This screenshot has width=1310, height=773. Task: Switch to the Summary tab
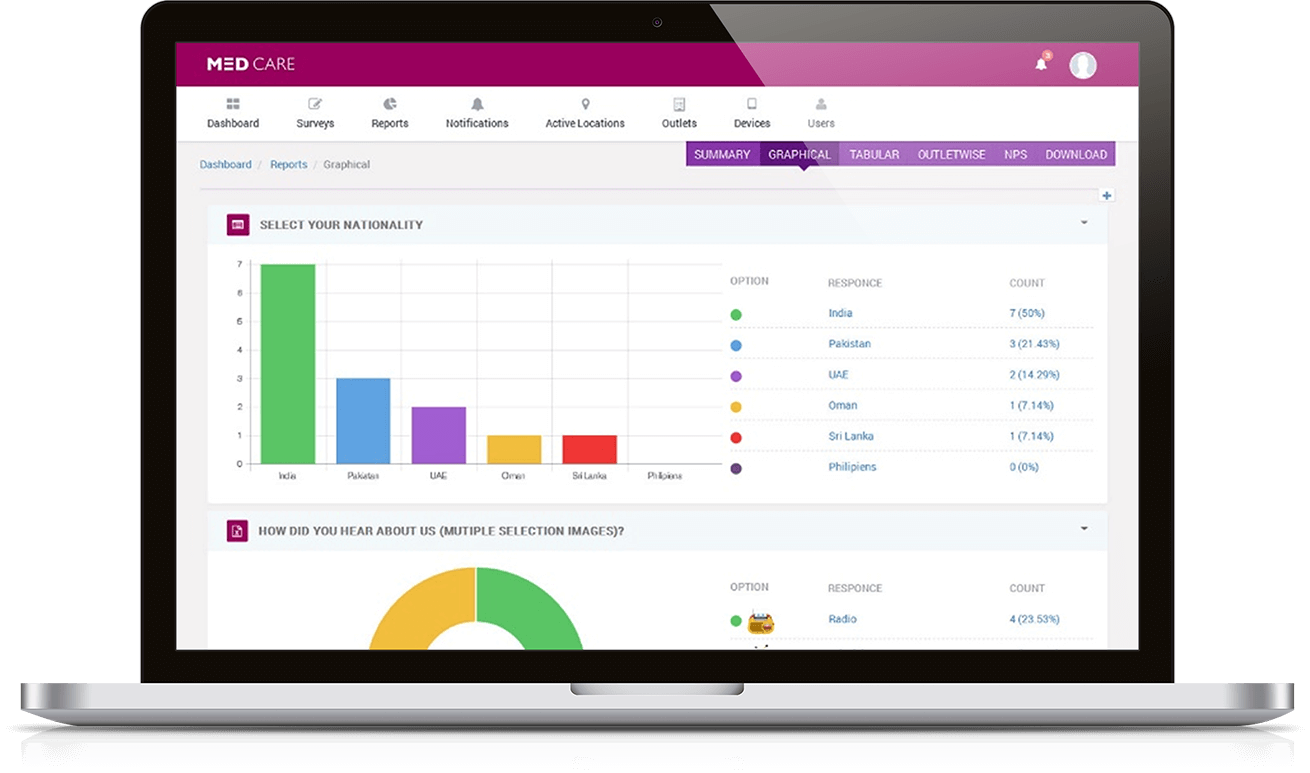point(722,154)
